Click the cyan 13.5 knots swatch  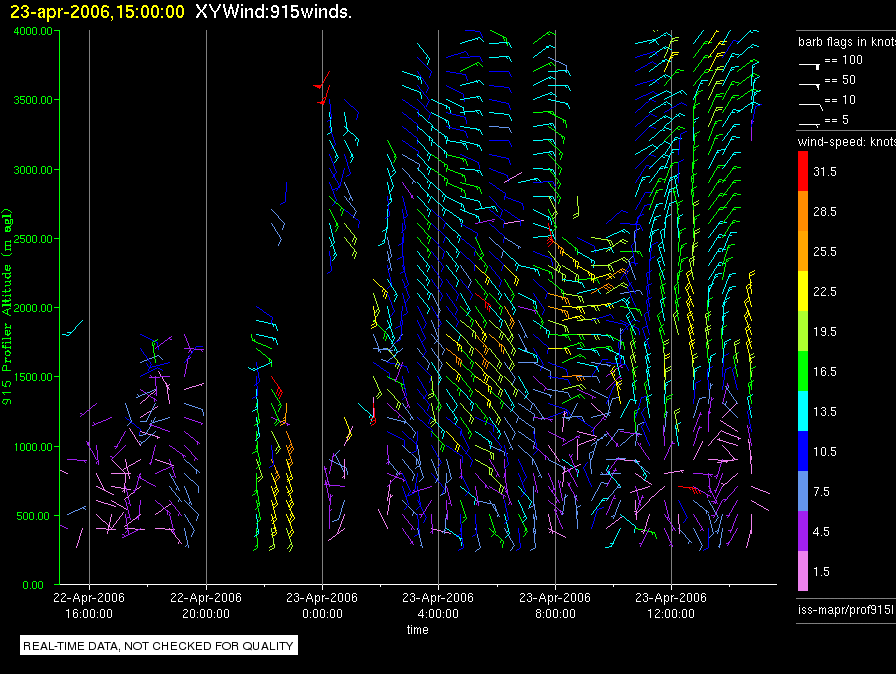tap(803, 411)
